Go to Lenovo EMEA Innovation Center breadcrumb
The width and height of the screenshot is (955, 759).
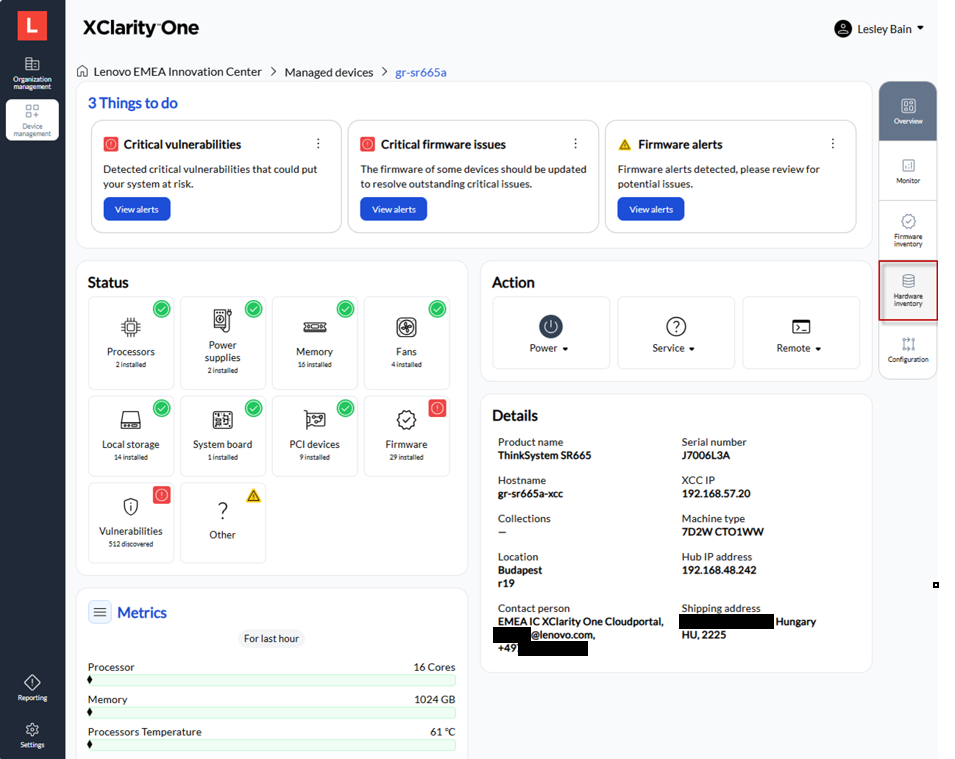click(x=177, y=72)
